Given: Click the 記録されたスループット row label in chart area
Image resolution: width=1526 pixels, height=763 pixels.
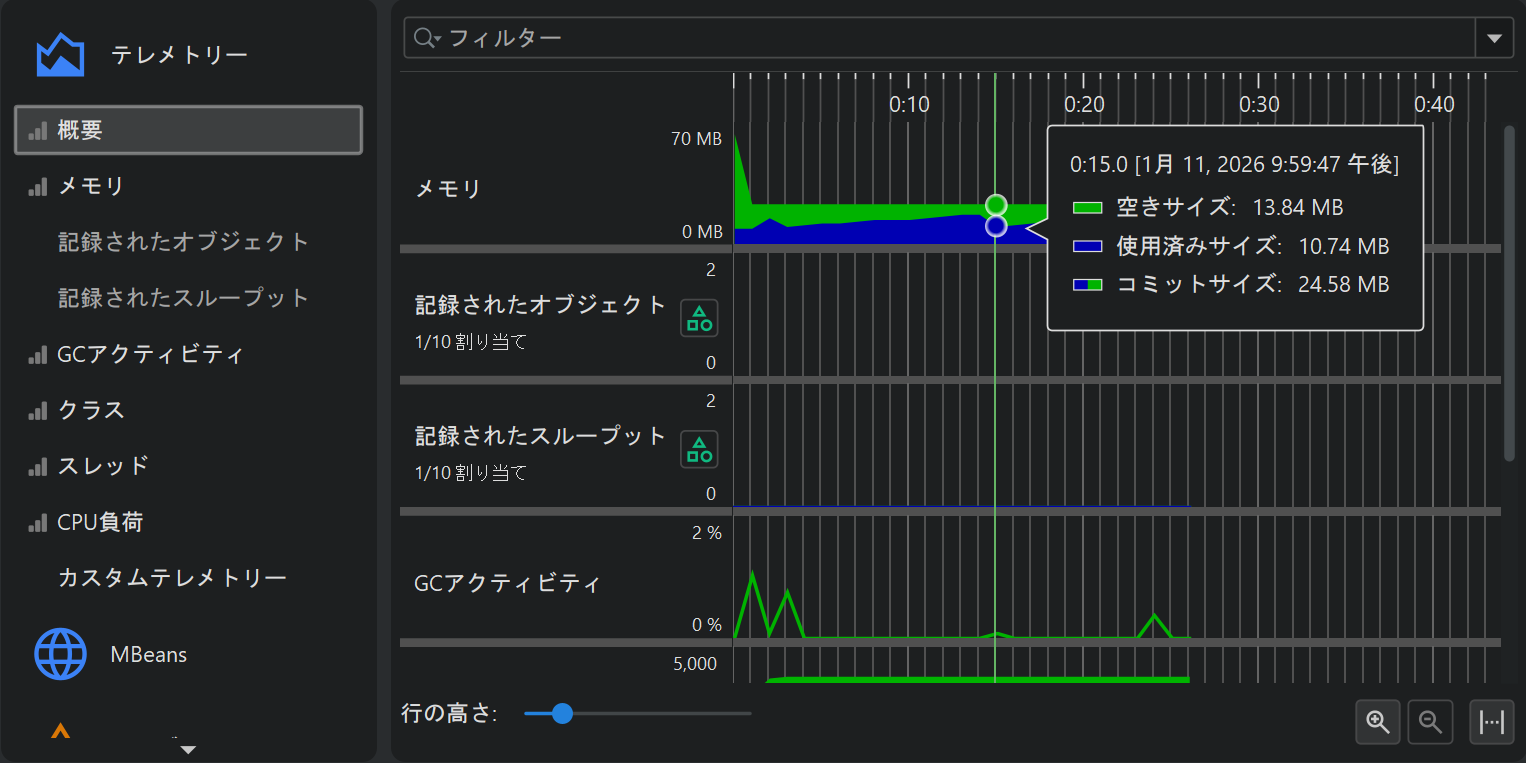Looking at the screenshot, I should coord(540,436).
